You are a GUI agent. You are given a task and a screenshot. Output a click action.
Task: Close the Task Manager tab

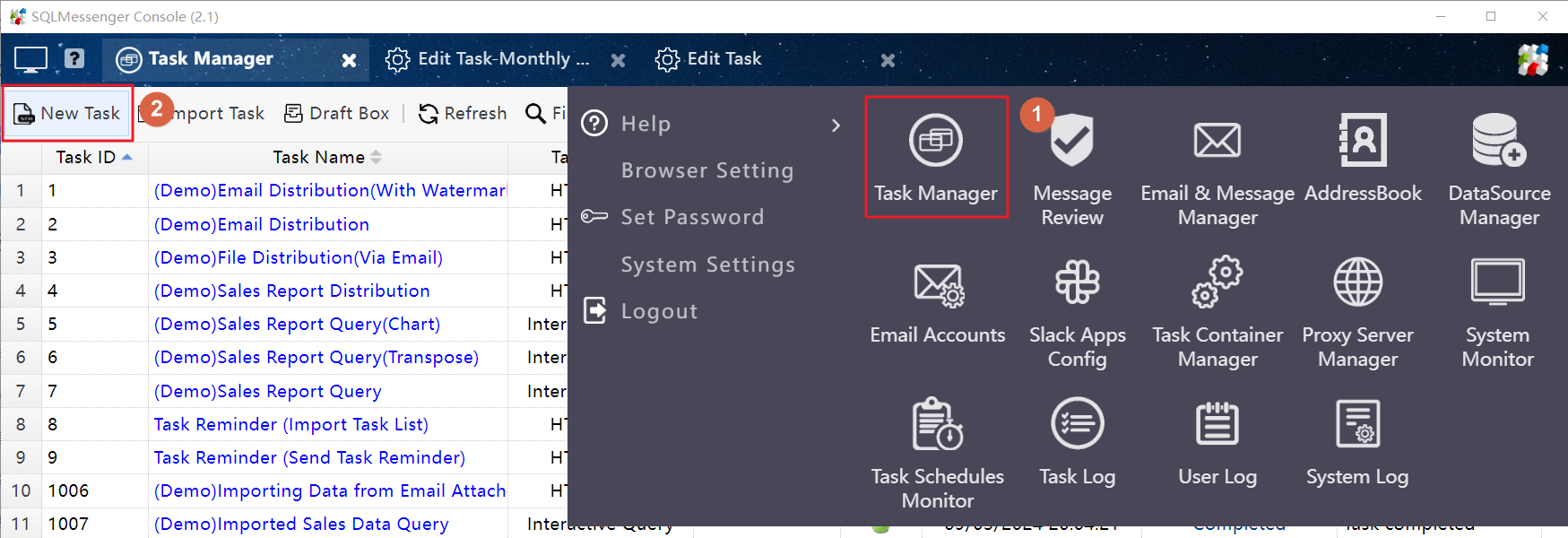(350, 60)
